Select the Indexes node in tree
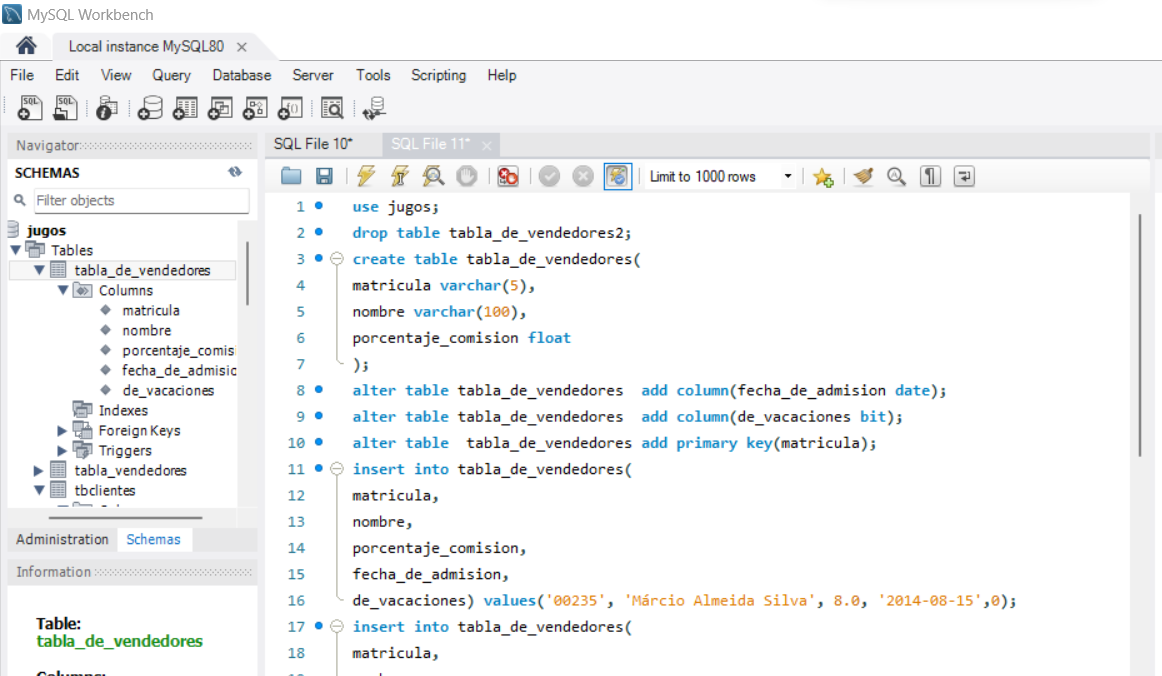The height and width of the screenshot is (676, 1162). pyautogui.click(x=123, y=410)
